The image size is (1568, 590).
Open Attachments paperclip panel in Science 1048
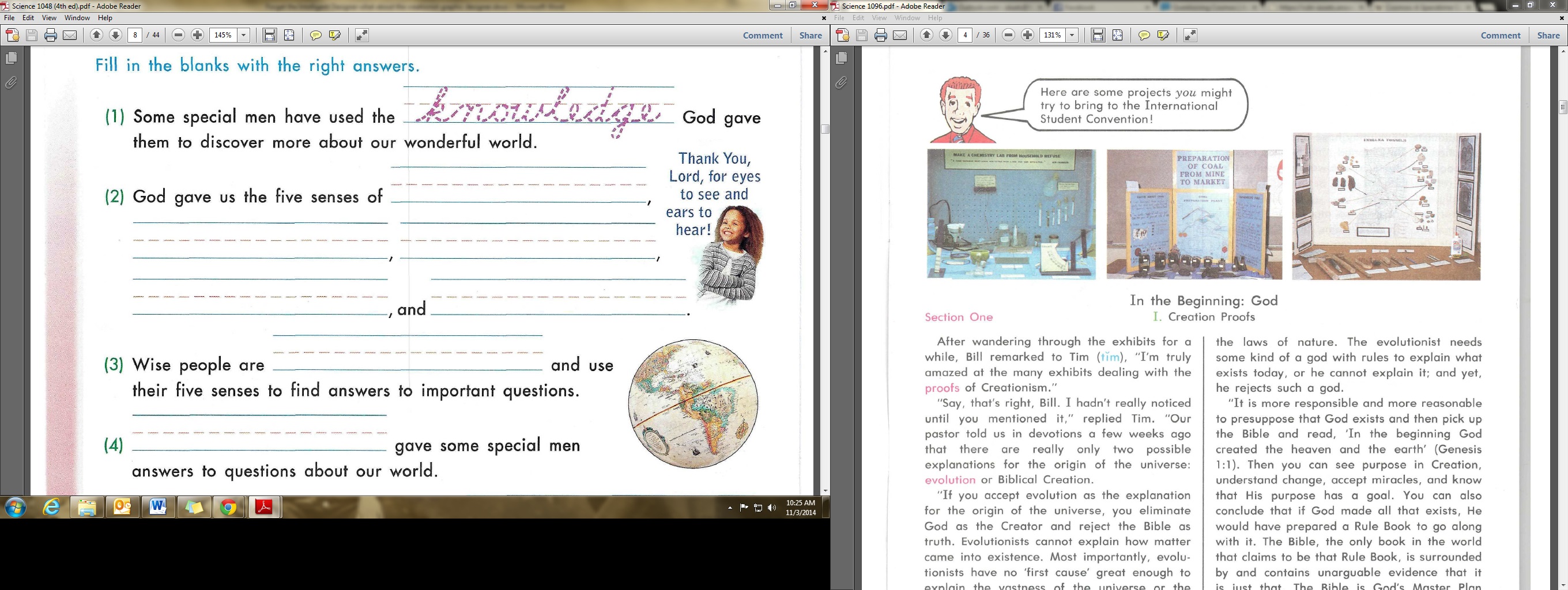[x=11, y=82]
